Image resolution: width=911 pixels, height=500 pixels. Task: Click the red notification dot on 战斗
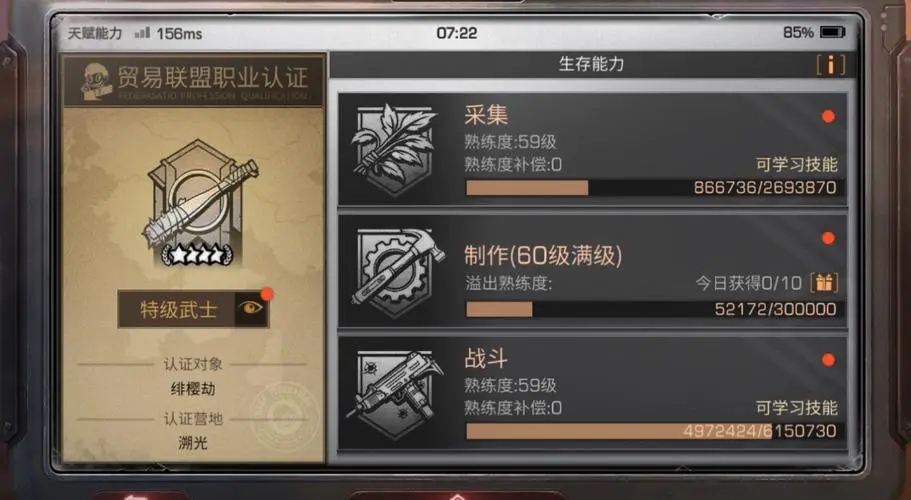(x=828, y=360)
